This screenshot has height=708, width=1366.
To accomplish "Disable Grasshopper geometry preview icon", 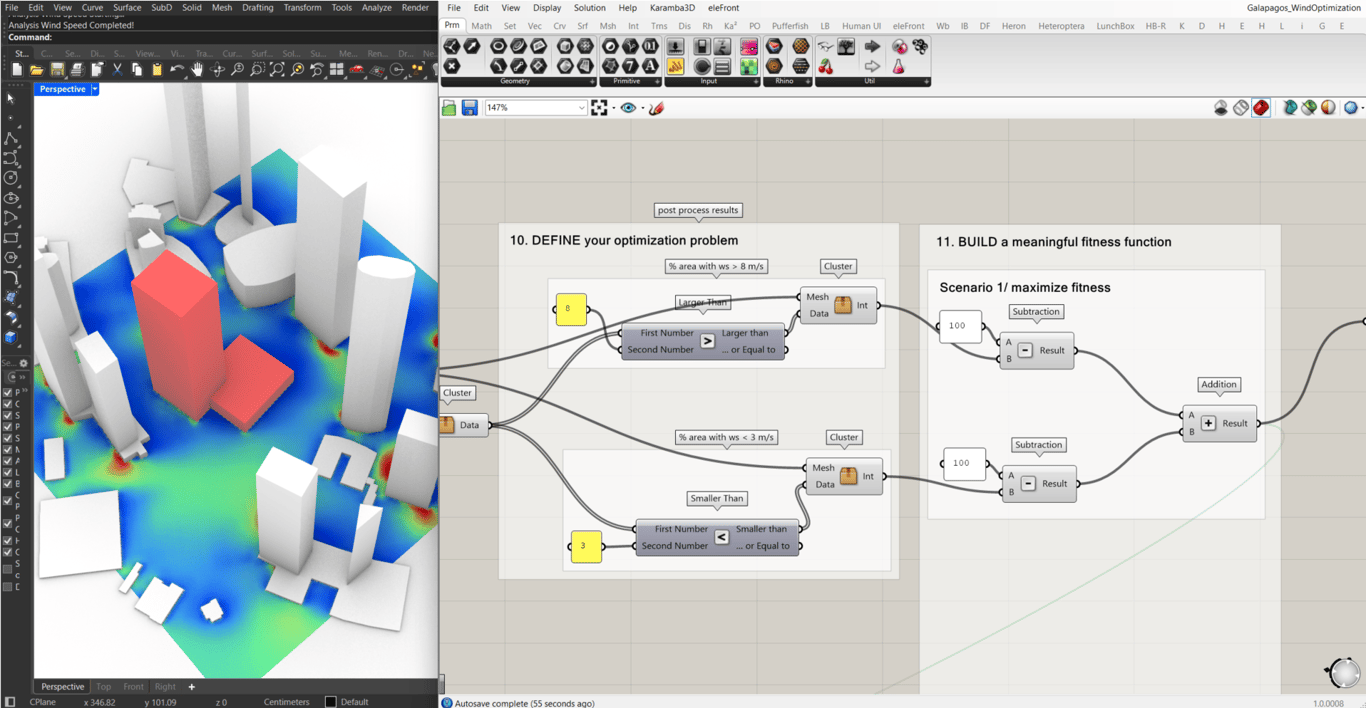I will tap(1221, 108).
